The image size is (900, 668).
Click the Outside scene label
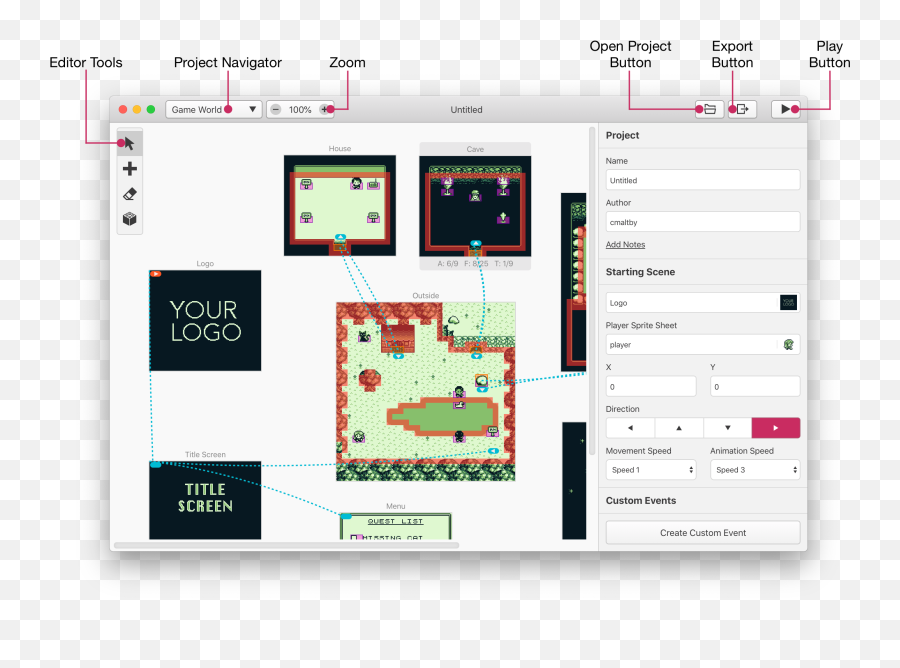(426, 295)
